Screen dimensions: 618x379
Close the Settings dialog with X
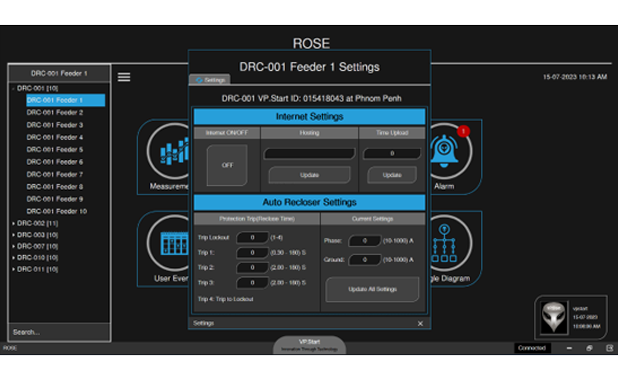click(x=420, y=323)
